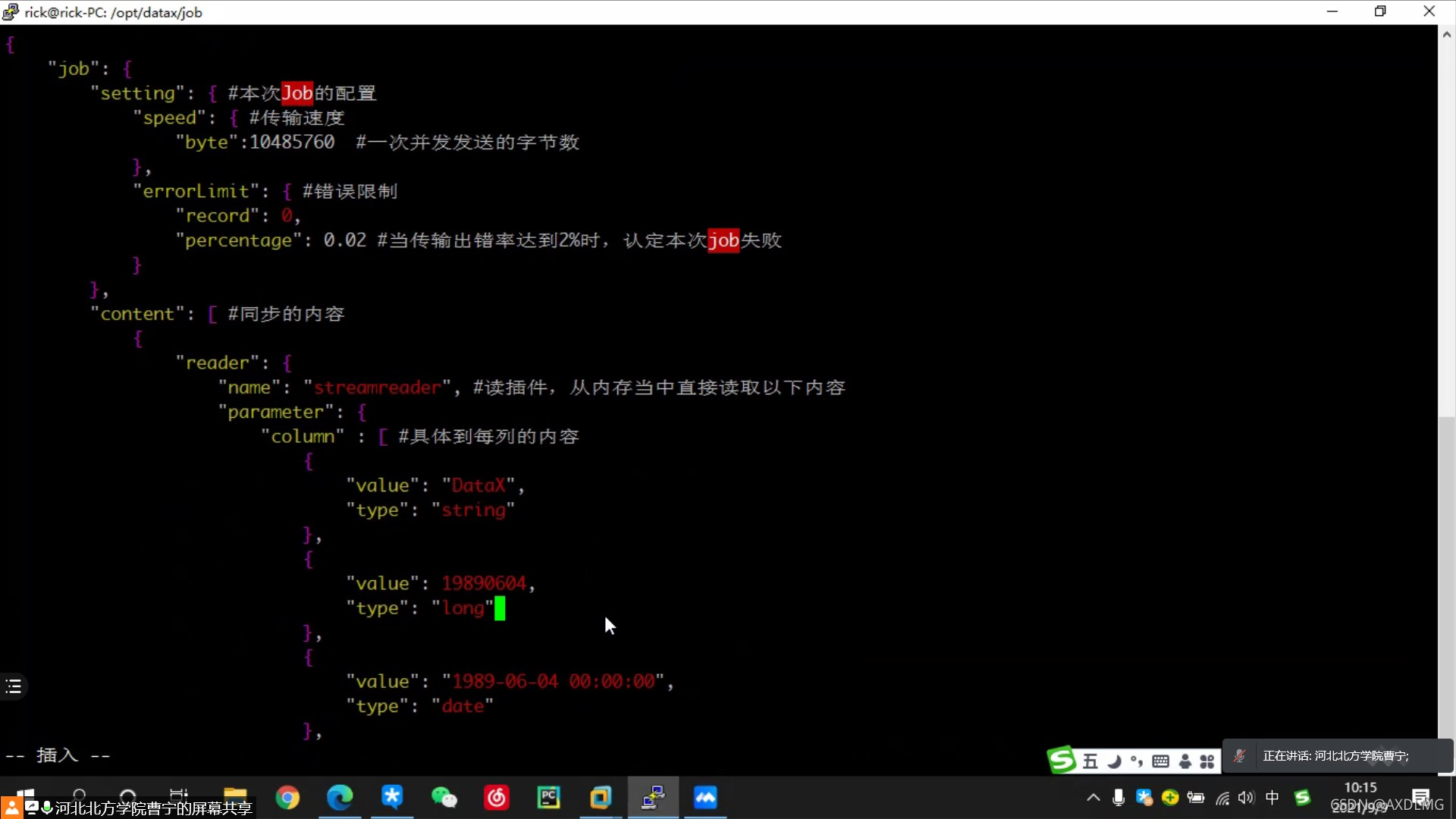
Task: Open the clock showing 10:15
Action: click(x=1360, y=787)
